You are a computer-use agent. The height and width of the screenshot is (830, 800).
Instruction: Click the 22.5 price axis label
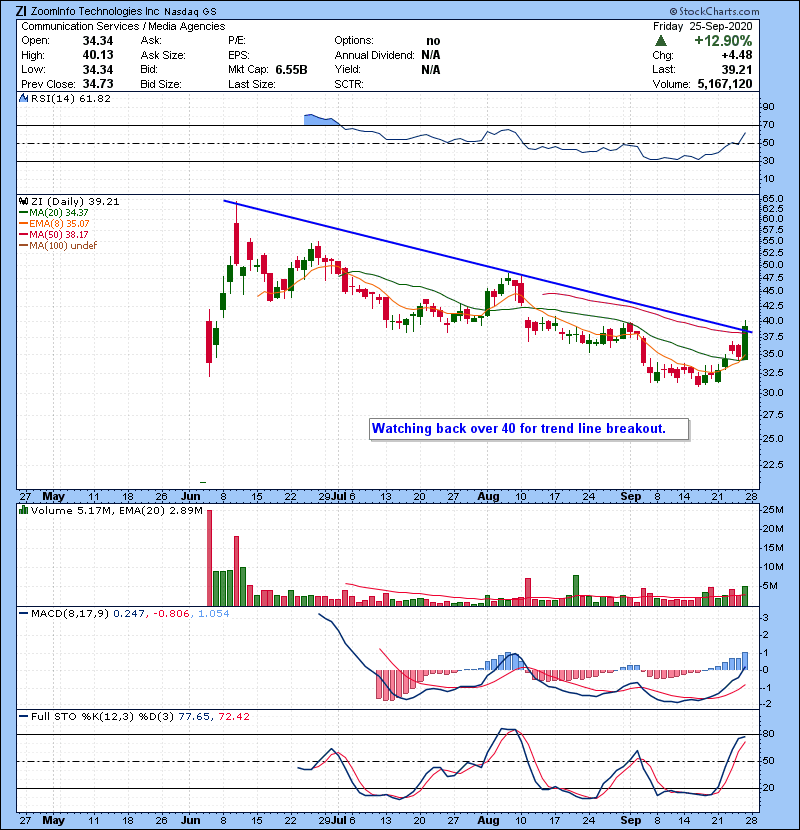coord(772,465)
